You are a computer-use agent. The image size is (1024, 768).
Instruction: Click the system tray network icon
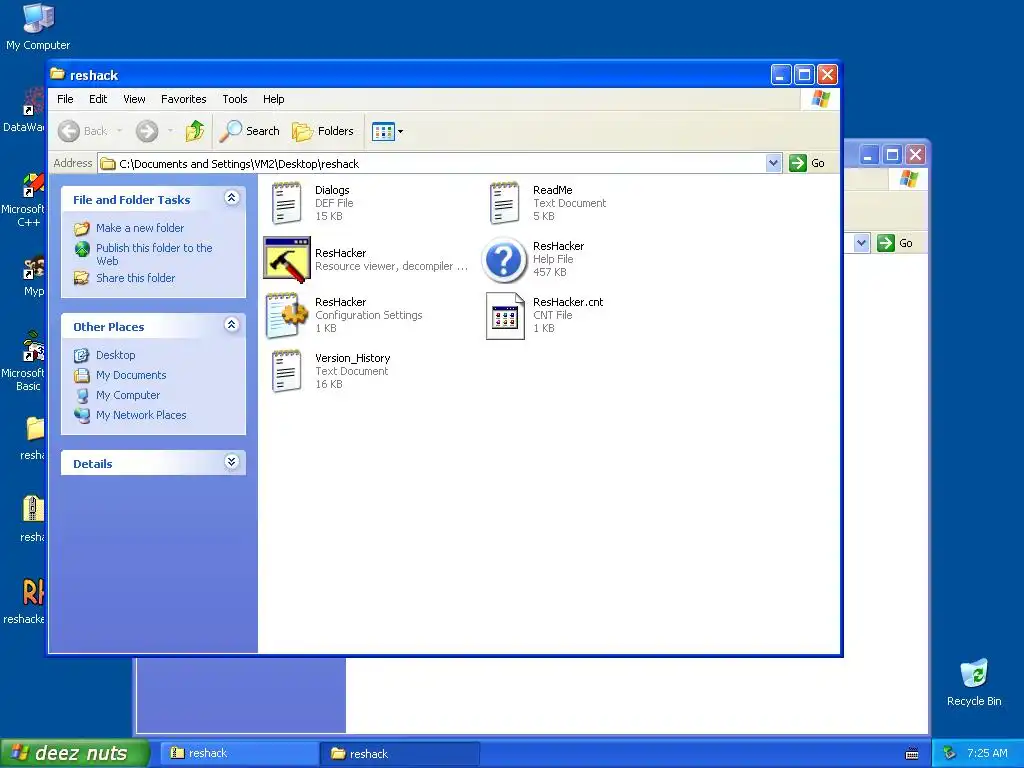pyautogui.click(x=950, y=754)
